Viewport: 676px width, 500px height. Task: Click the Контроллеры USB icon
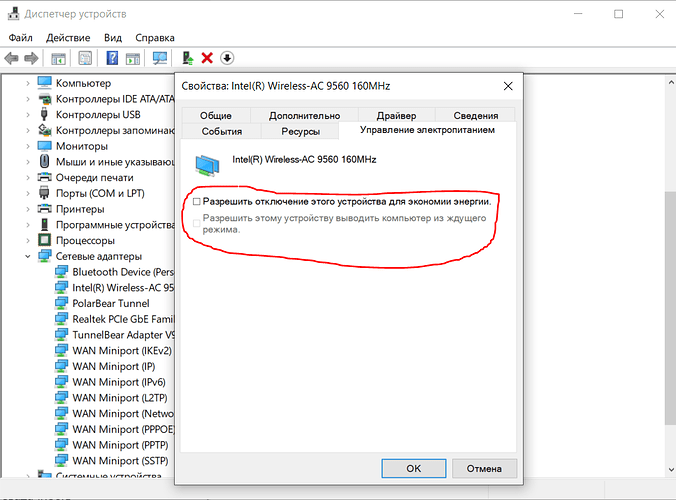point(44,114)
